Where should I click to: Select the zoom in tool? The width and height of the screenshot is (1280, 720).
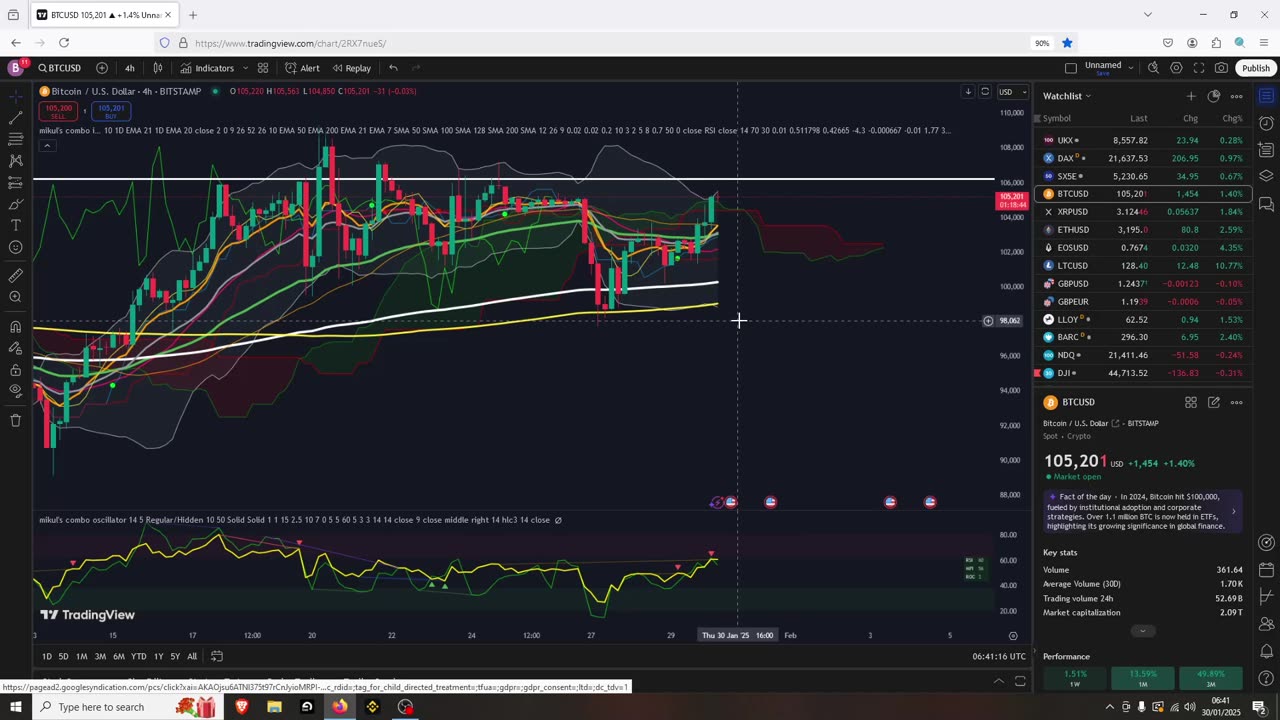[15, 297]
